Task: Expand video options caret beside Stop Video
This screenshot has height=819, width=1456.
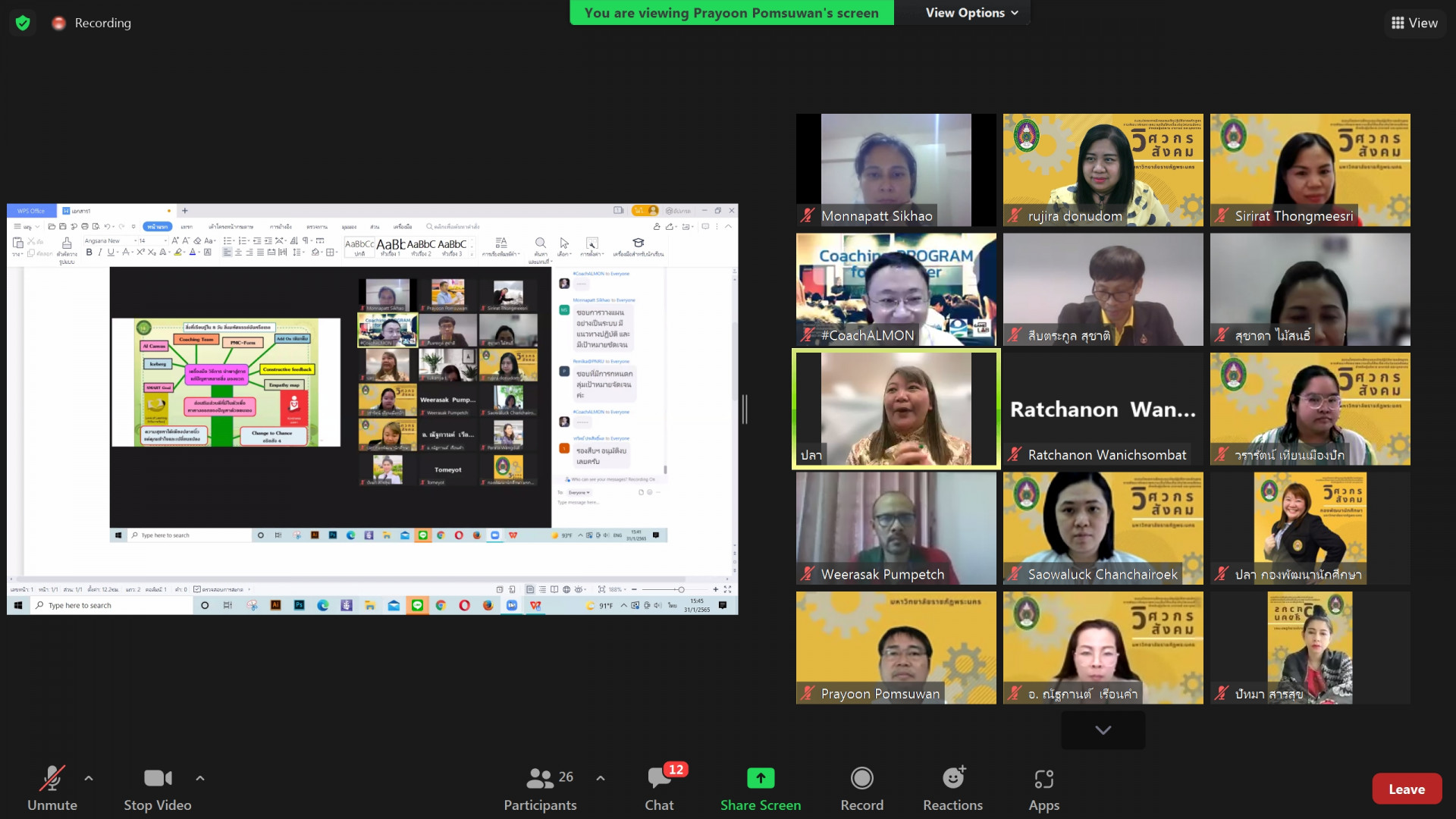Action: (x=199, y=778)
